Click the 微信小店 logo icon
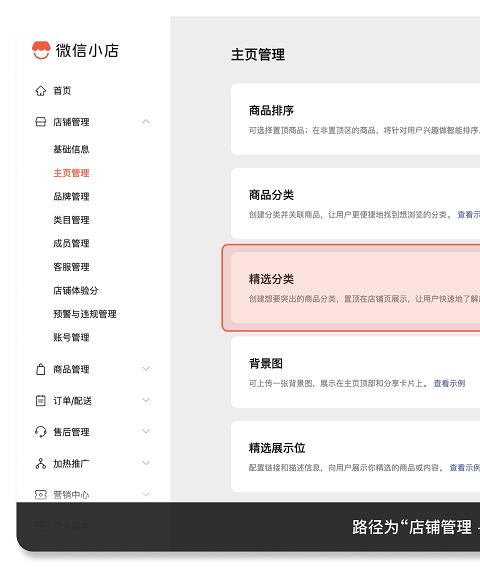480x568 pixels. click(x=41, y=50)
